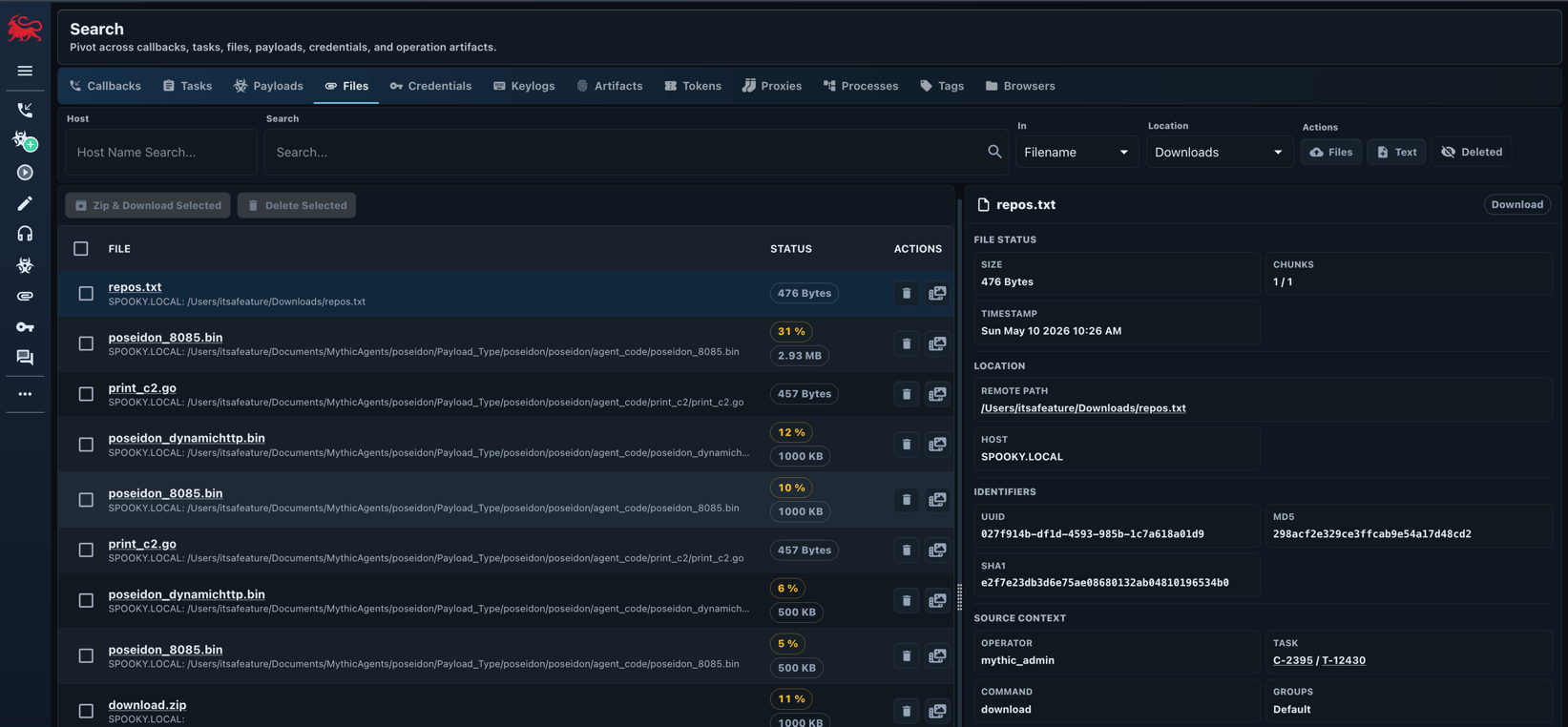Screen dimensions: 1568x727
Task: Check the box for poseidon_8085.bin 5 % row
Action: point(86,655)
